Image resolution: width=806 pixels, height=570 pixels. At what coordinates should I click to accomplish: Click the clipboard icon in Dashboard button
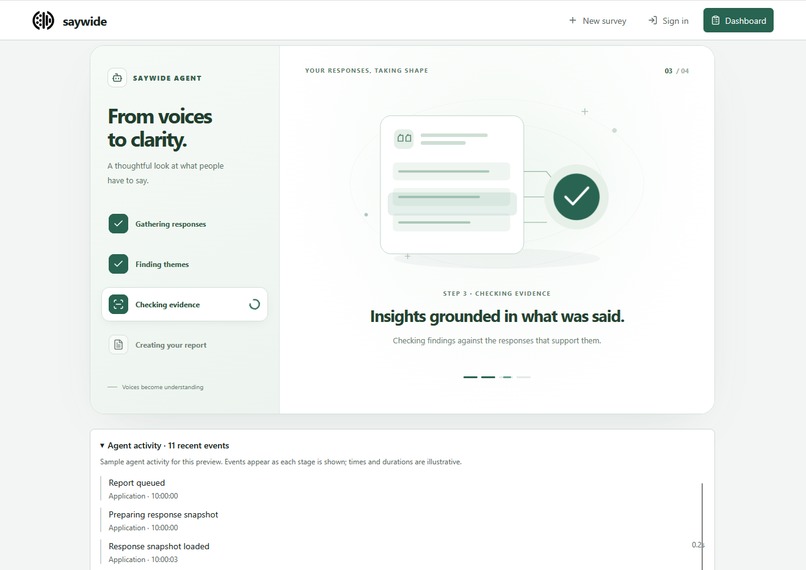click(716, 21)
